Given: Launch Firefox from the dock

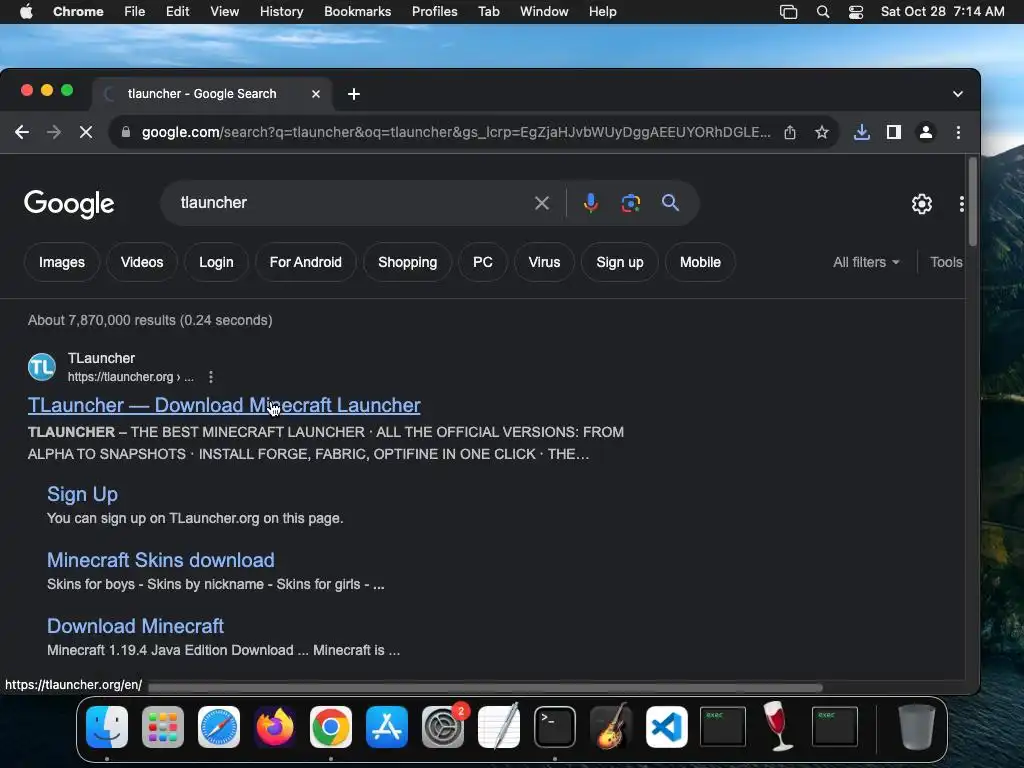Looking at the screenshot, I should click(x=275, y=727).
